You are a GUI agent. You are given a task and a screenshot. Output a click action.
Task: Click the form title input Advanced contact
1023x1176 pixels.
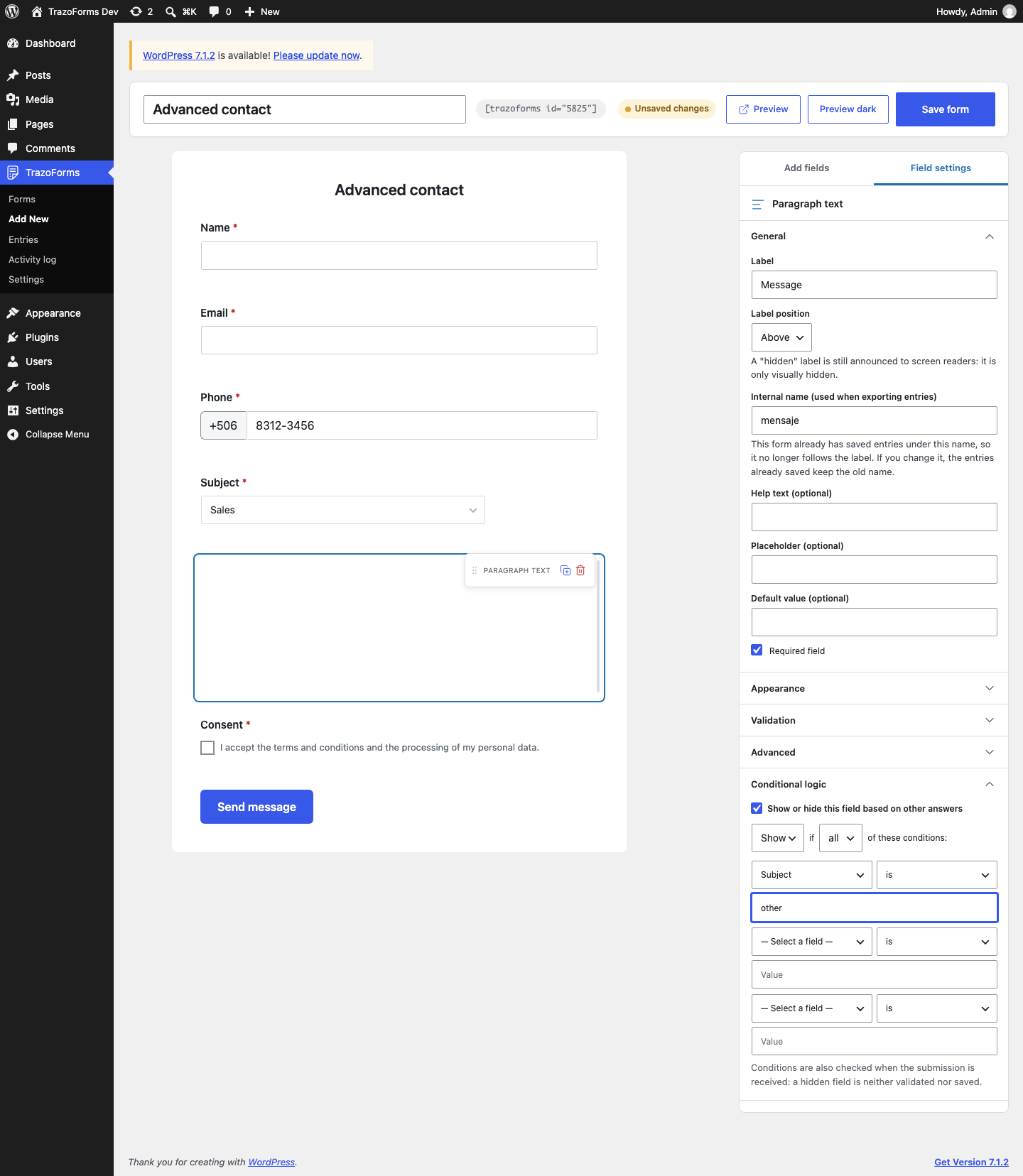(x=305, y=109)
